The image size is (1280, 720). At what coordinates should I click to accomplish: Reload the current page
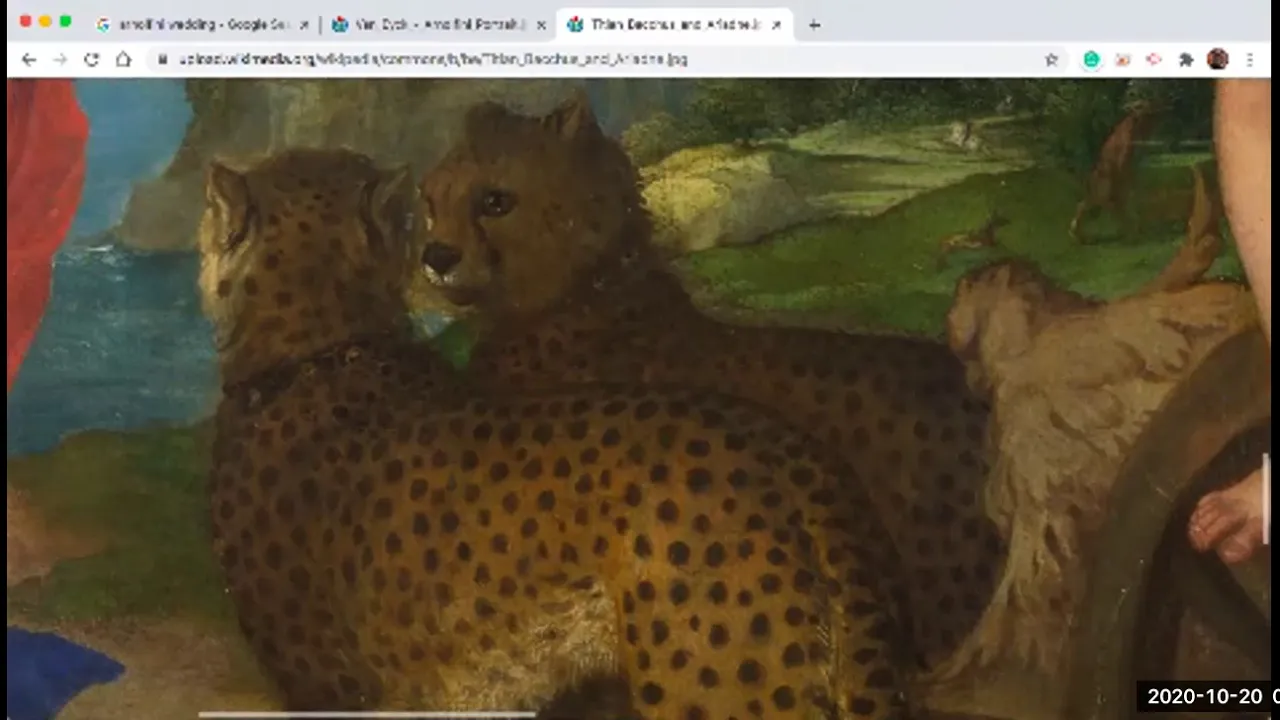(91, 60)
